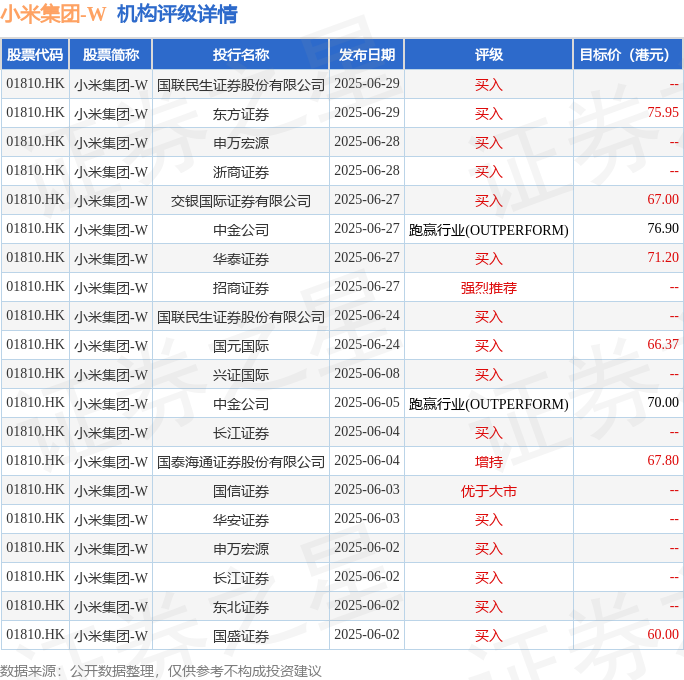Image resolution: width=684 pixels, height=680 pixels.
Task: Select the 国泰海通证券股份有限公司 cell
Action: tap(241, 462)
